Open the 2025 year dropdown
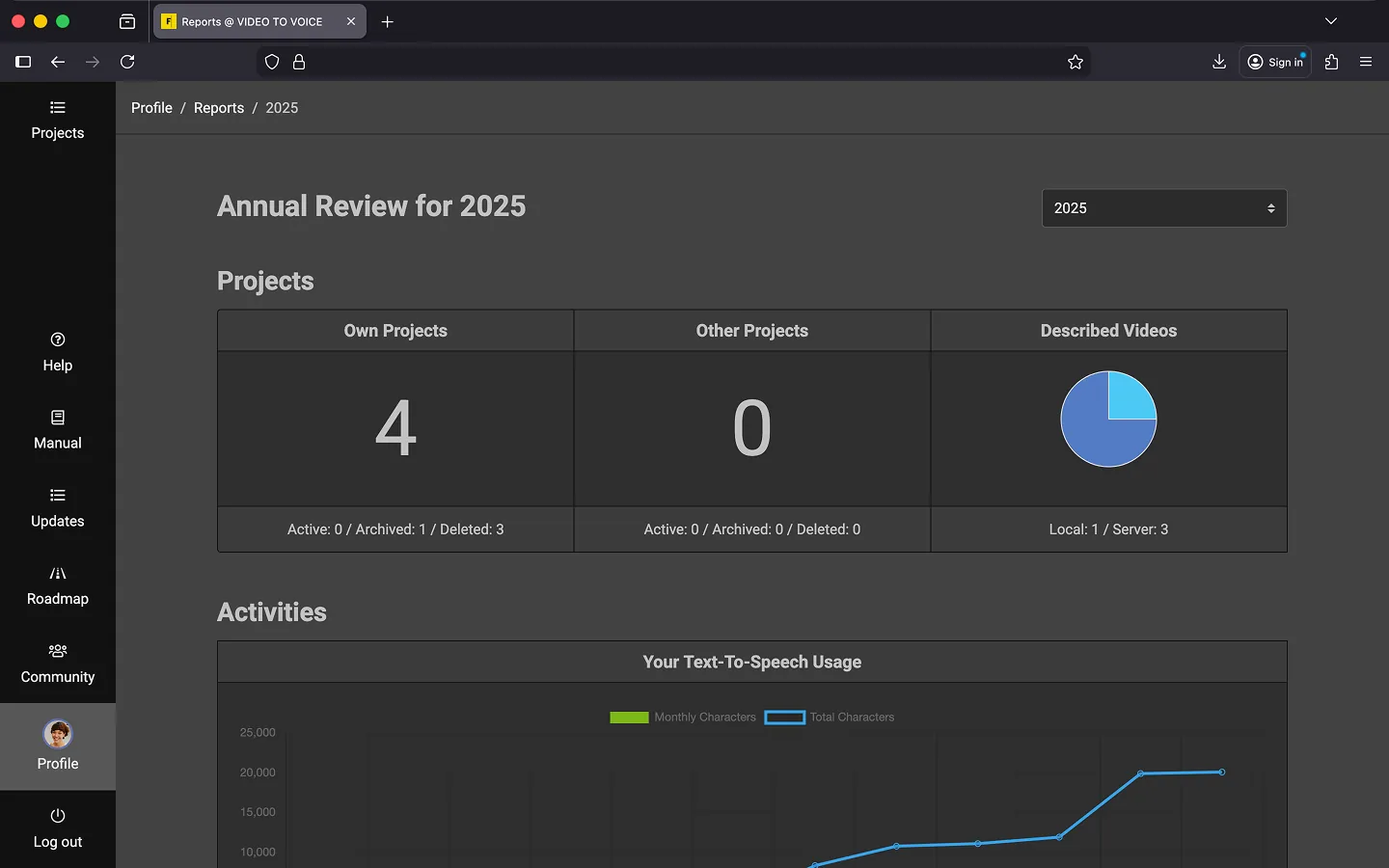 pos(1164,208)
